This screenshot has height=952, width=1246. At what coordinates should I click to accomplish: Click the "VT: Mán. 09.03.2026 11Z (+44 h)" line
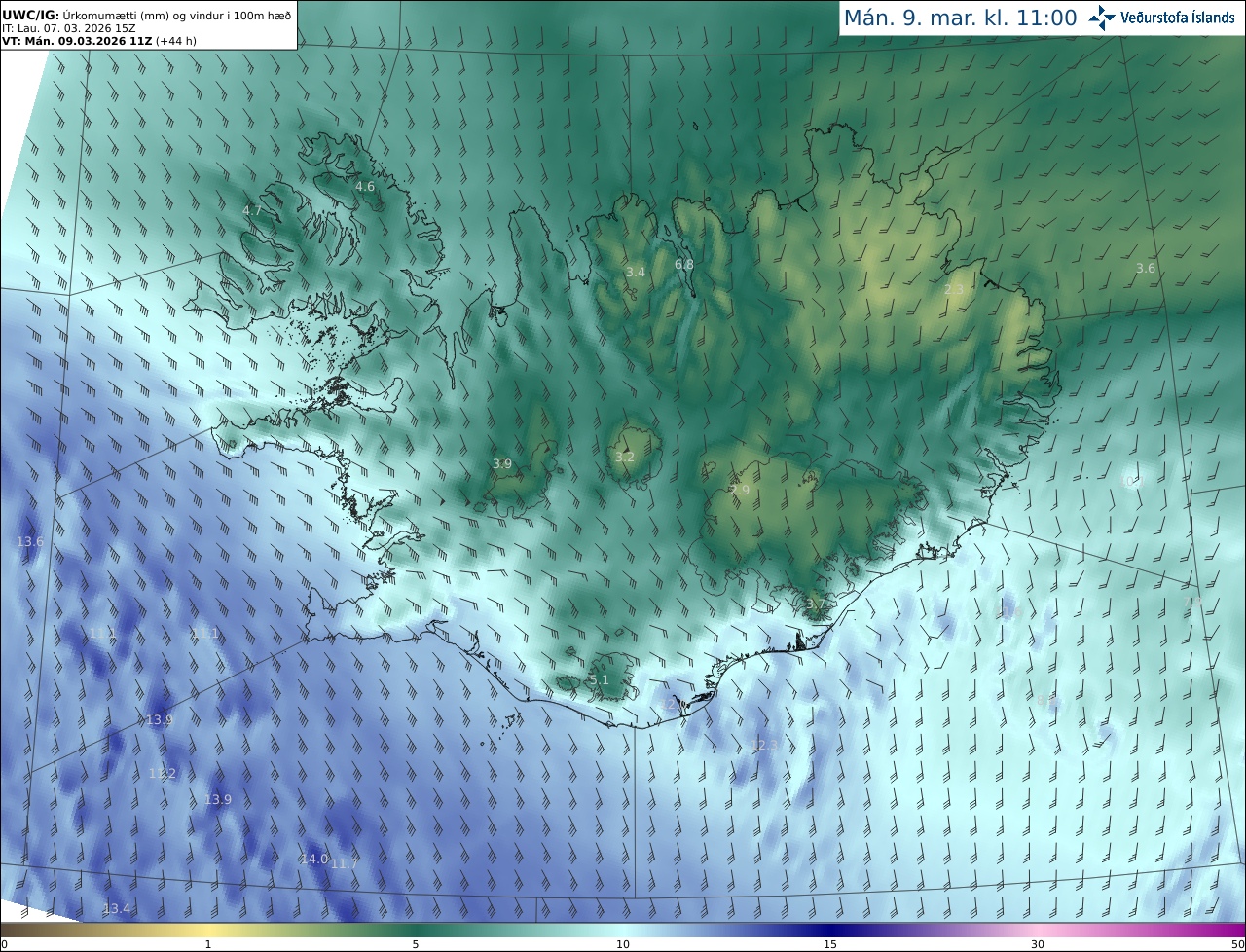tap(99, 41)
